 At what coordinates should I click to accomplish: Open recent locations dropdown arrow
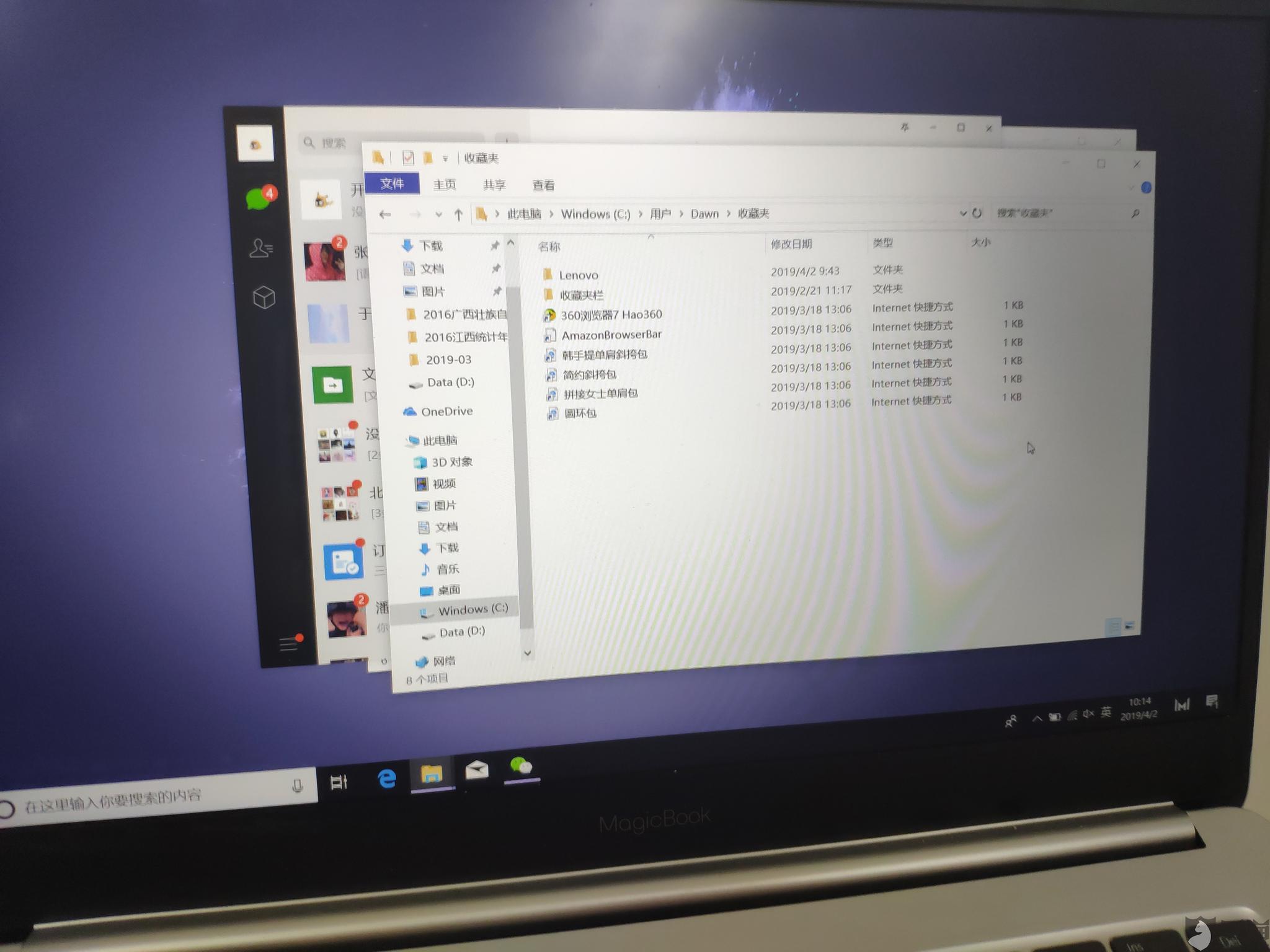pos(438,215)
